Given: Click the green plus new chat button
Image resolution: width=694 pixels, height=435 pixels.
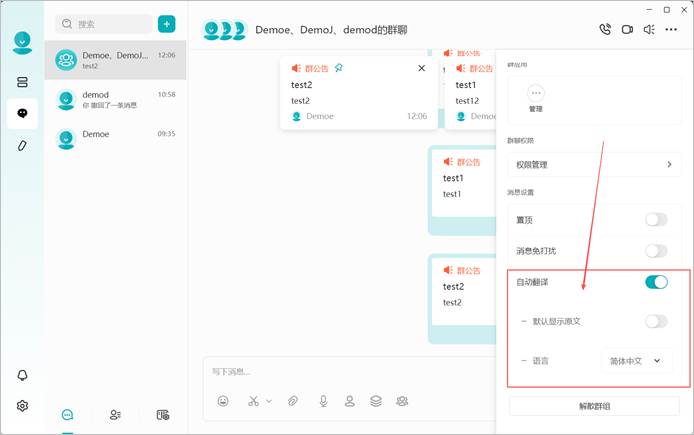Looking at the screenshot, I should pyautogui.click(x=166, y=24).
